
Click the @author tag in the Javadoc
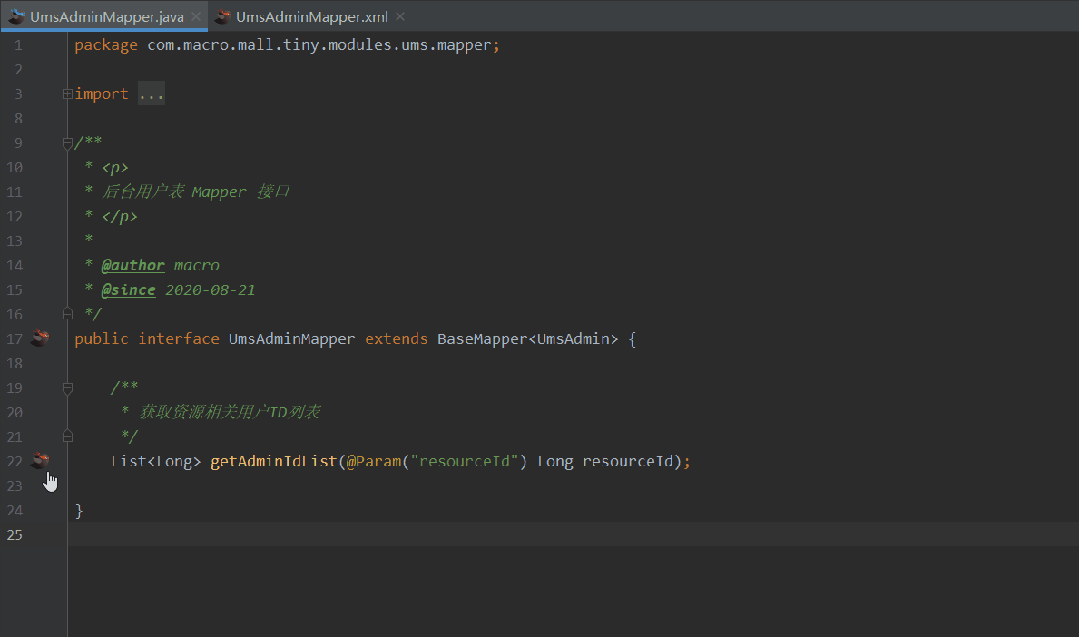click(x=133, y=264)
